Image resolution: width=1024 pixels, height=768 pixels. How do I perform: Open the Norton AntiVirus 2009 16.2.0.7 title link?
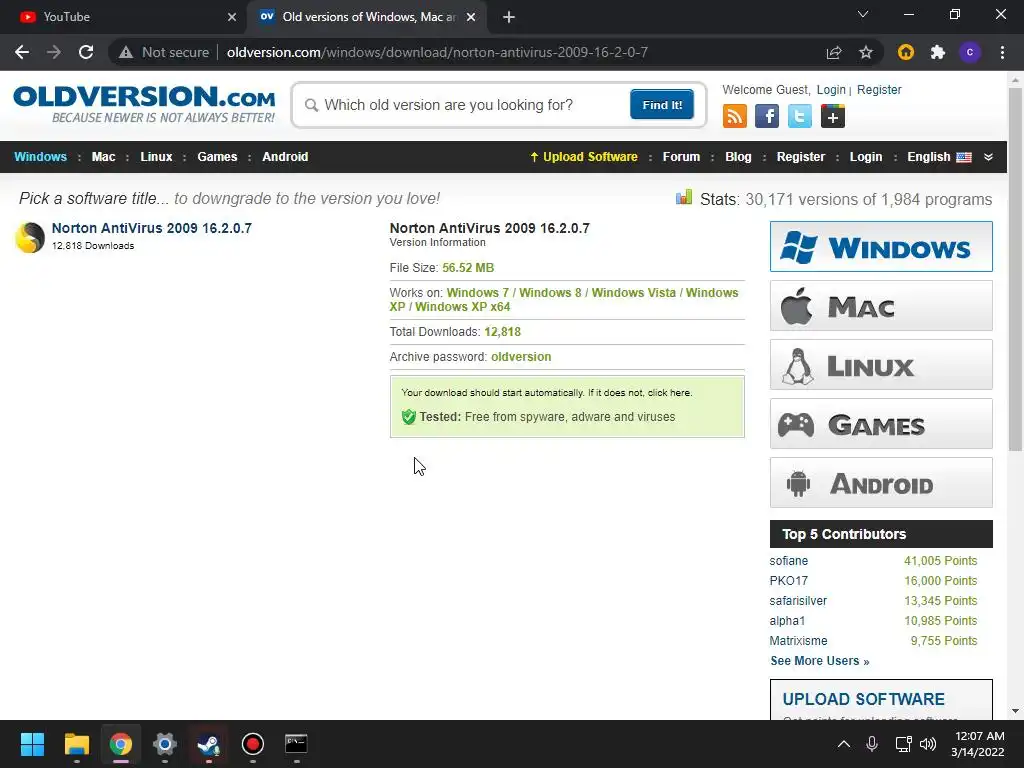click(x=152, y=228)
